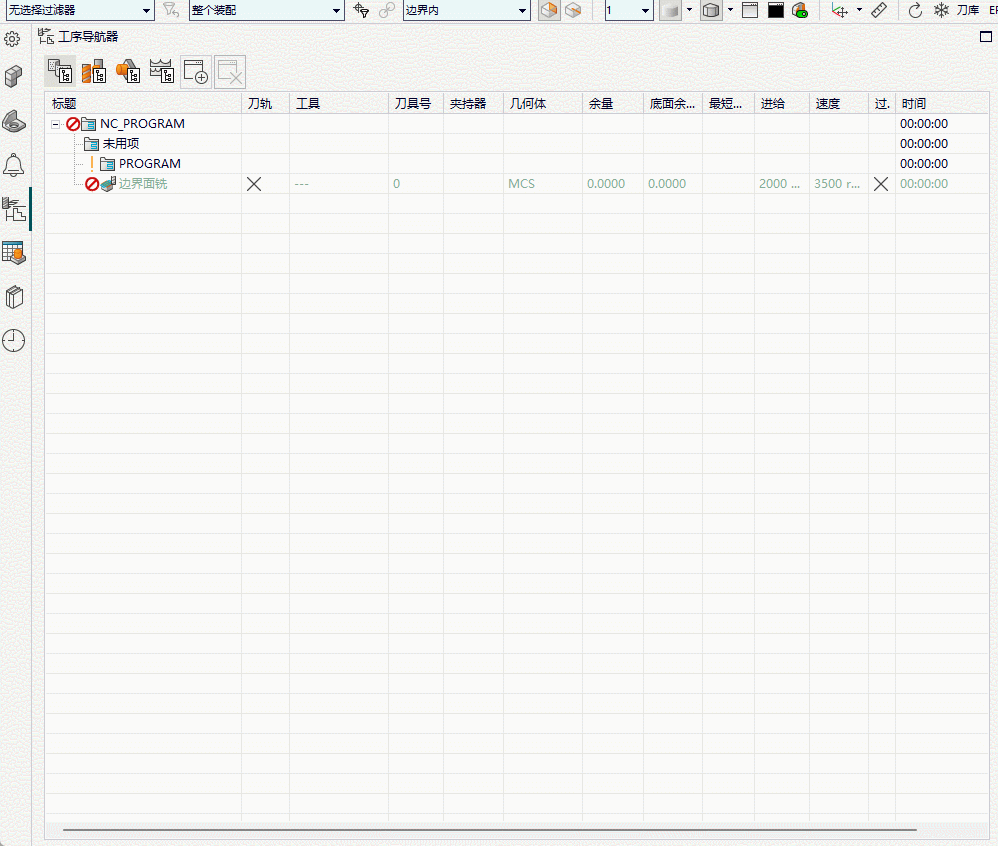Click the 时间 column header
Screen dimensions: 998x846
[914, 104]
